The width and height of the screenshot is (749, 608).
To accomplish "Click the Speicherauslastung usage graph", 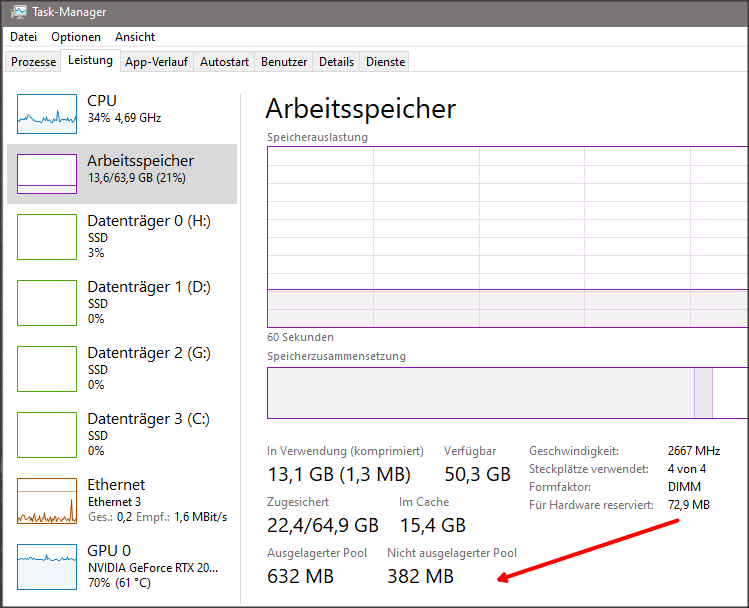I will pyautogui.click(x=506, y=235).
